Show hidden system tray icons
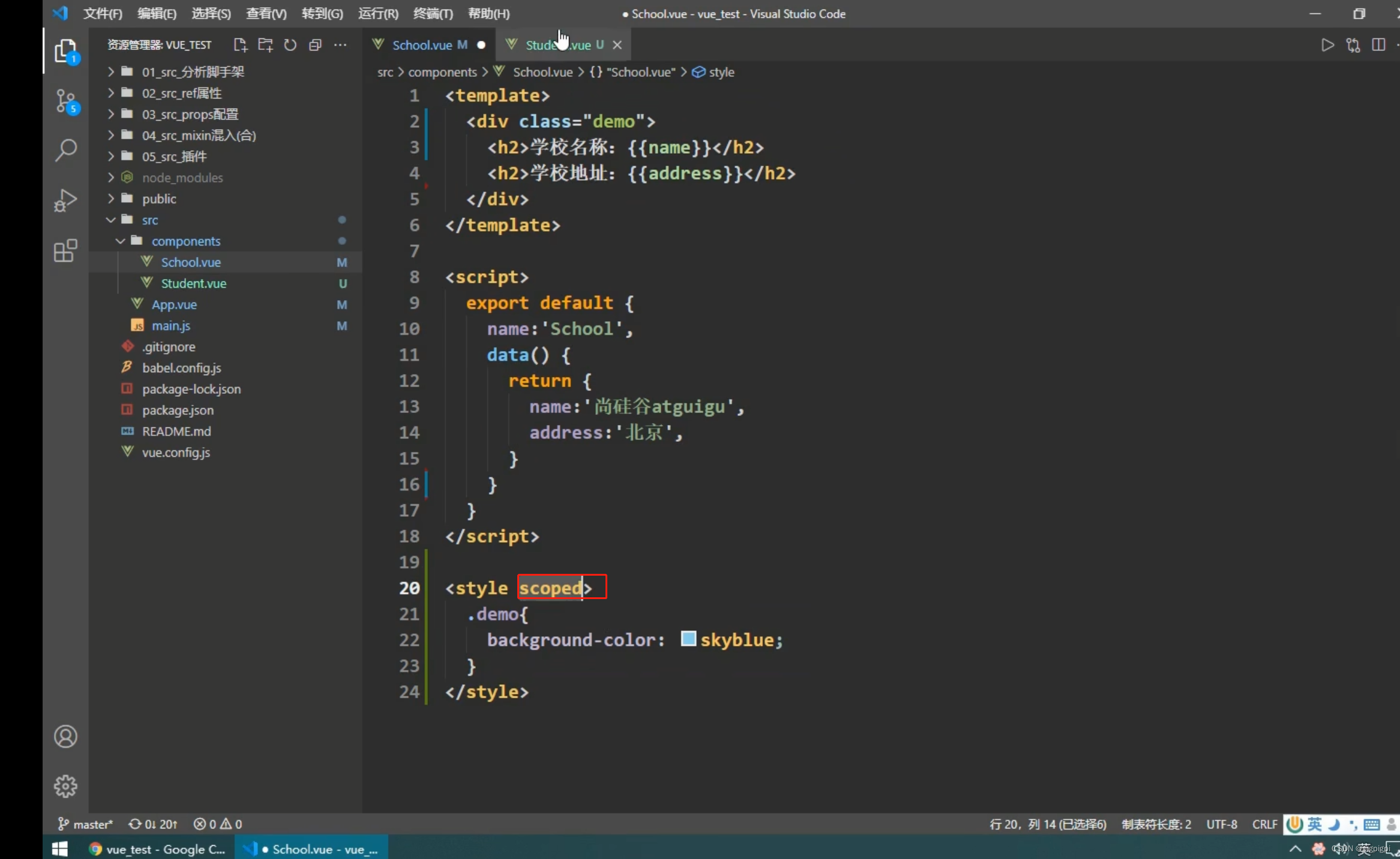The height and width of the screenshot is (859, 1400). coord(1295,848)
